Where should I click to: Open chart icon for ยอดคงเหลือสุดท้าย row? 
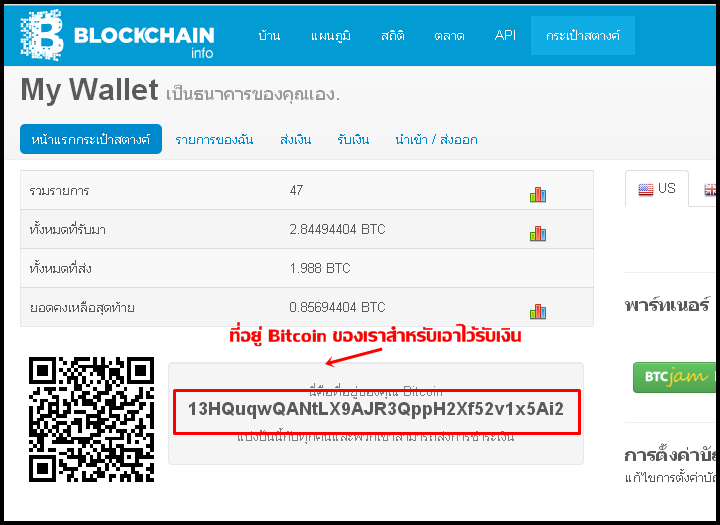pyautogui.click(x=538, y=312)
